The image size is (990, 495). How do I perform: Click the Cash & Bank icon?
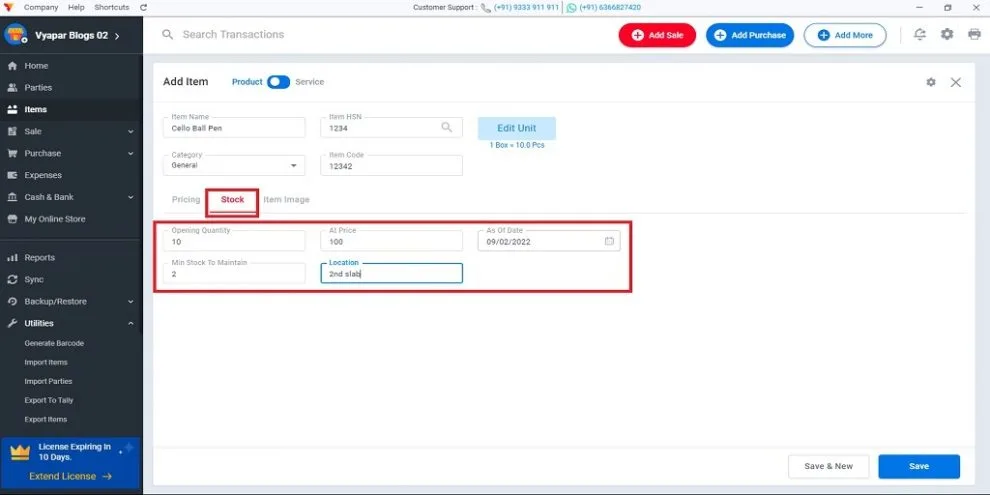pos(12,197)
